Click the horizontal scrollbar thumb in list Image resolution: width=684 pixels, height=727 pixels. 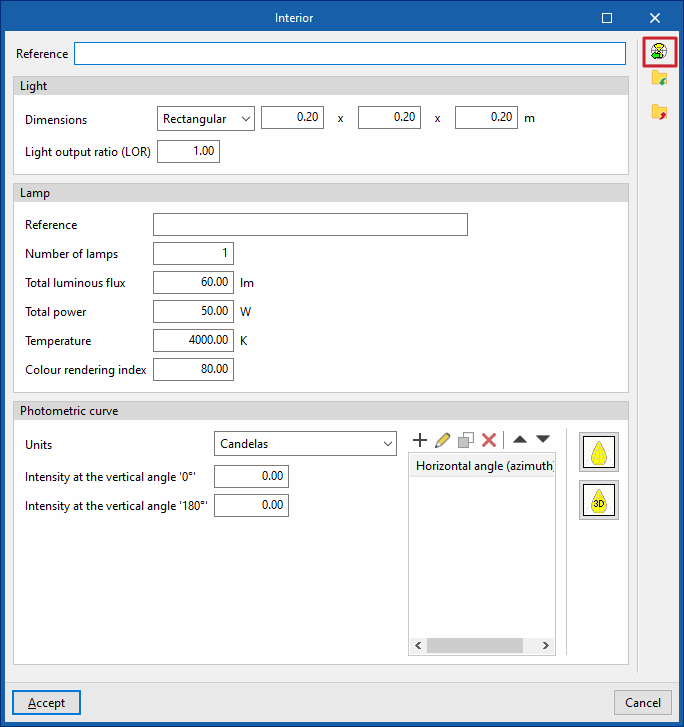tap(475, 645)
